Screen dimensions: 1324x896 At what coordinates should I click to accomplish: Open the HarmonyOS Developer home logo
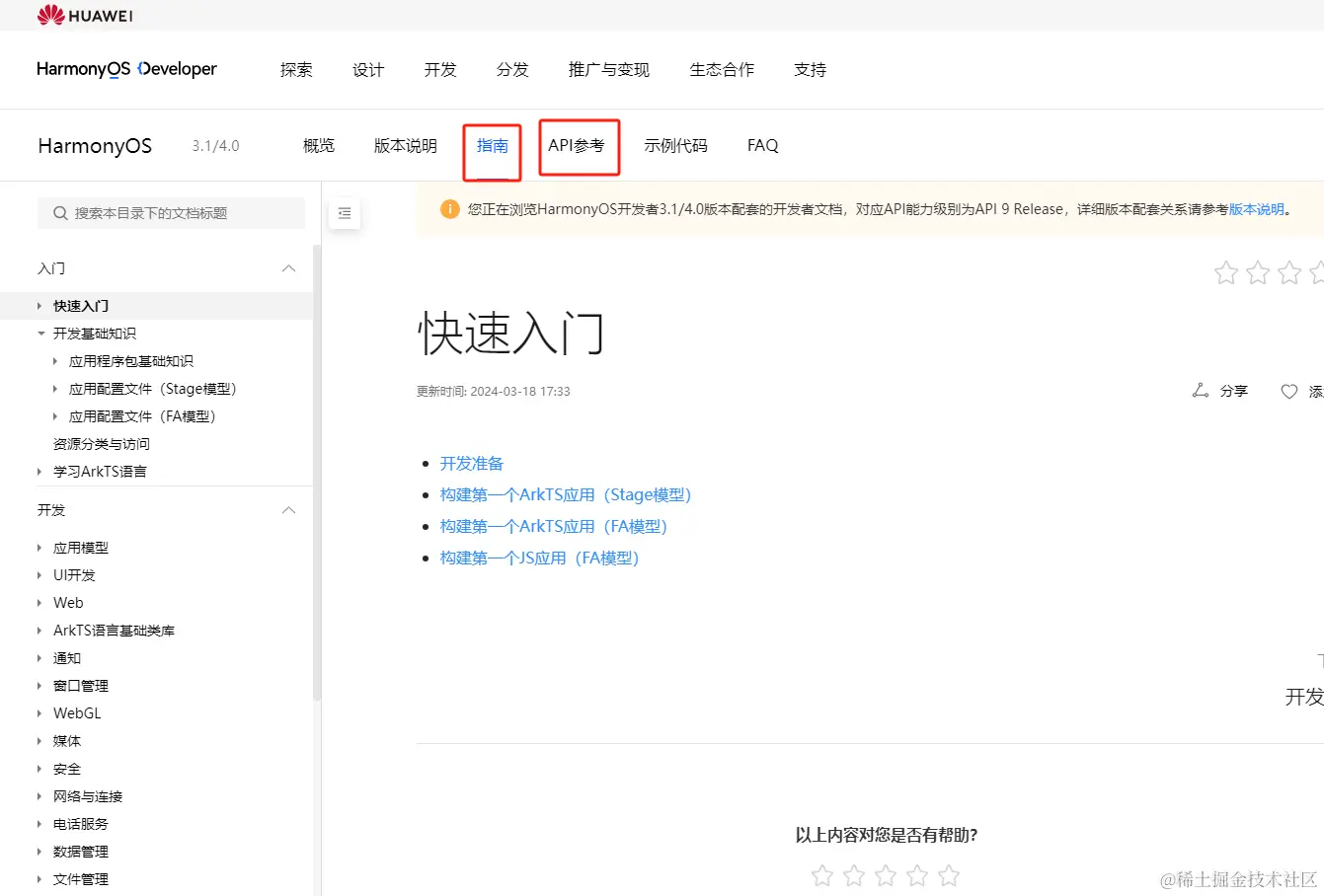coord(126,69)
